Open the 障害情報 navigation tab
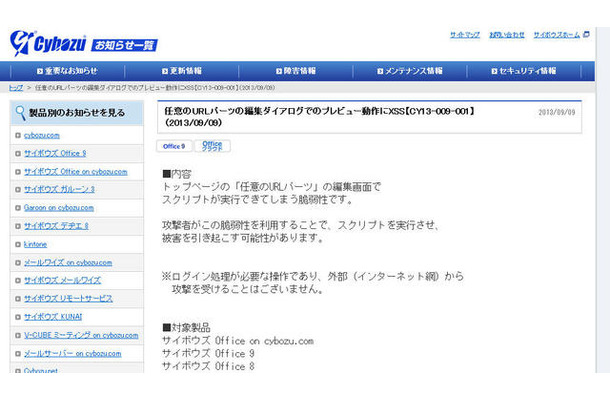610x400 pixels. [x=296, y=71]
